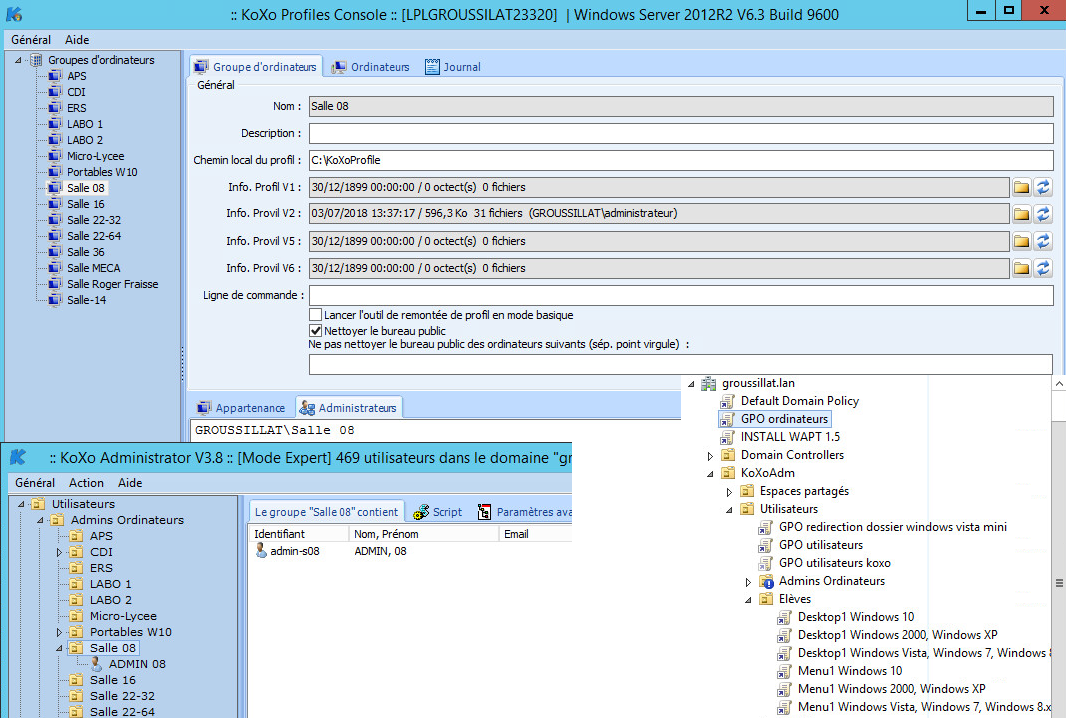Expand Portables W10 in KoXo Administrator
This screenshot has width=1066, height=718.
[x=59, y=632]
